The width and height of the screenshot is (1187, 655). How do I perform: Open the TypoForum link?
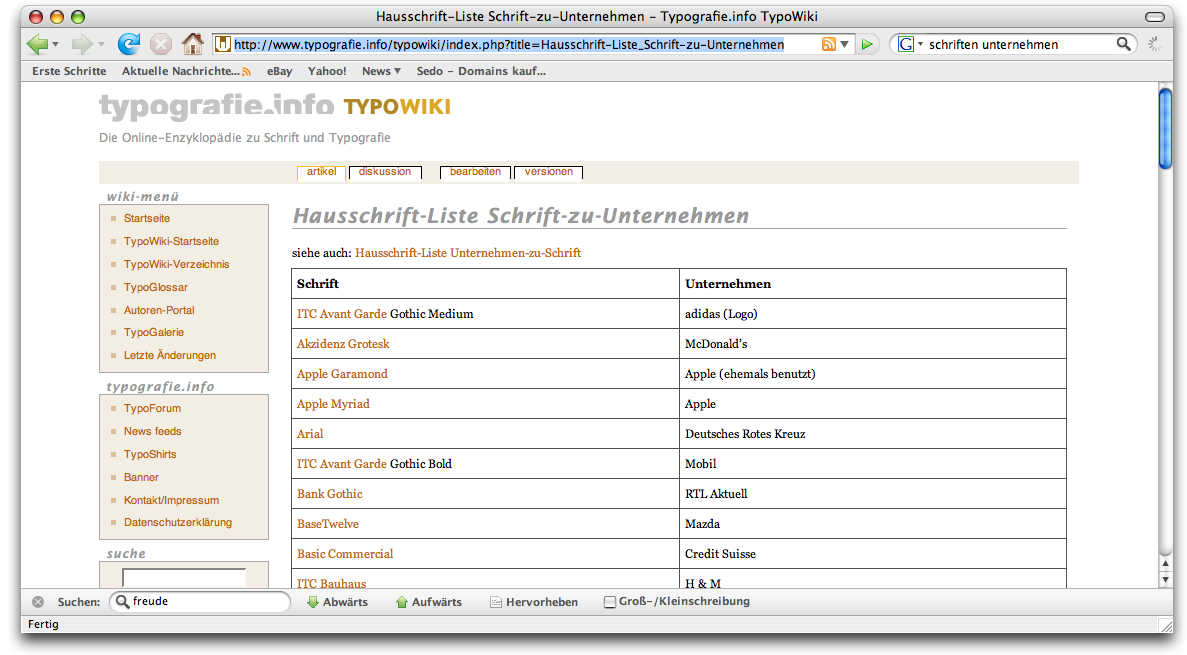(152, 408)
